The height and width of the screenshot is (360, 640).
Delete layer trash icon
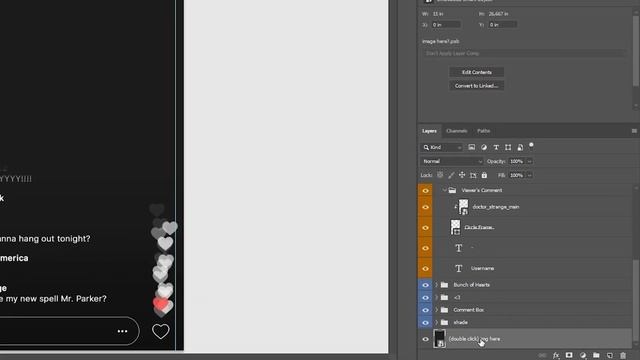[623, 356]
